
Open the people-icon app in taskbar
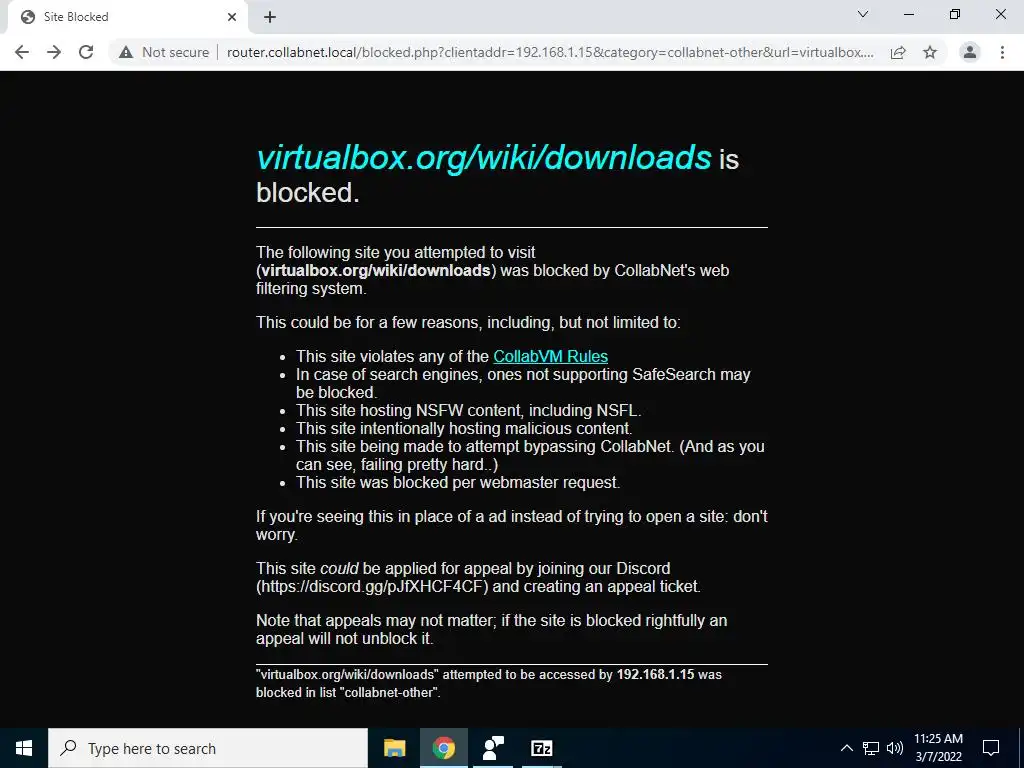tap(492, 748)
